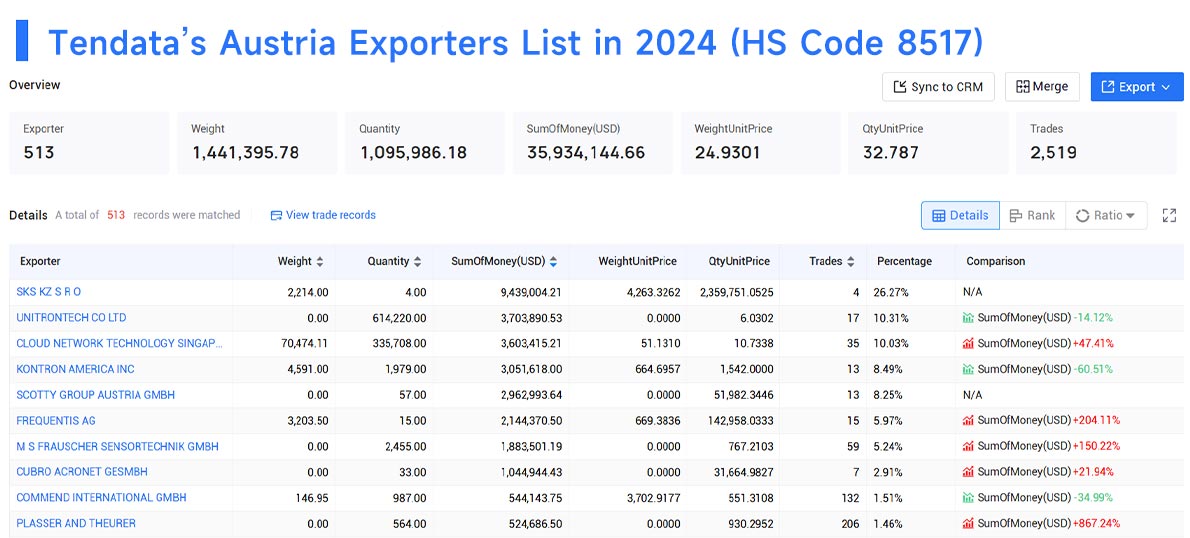Open exporter CUBRO ACRONET GESMBH
1190x538 pixels.
[x=82, y=472]
